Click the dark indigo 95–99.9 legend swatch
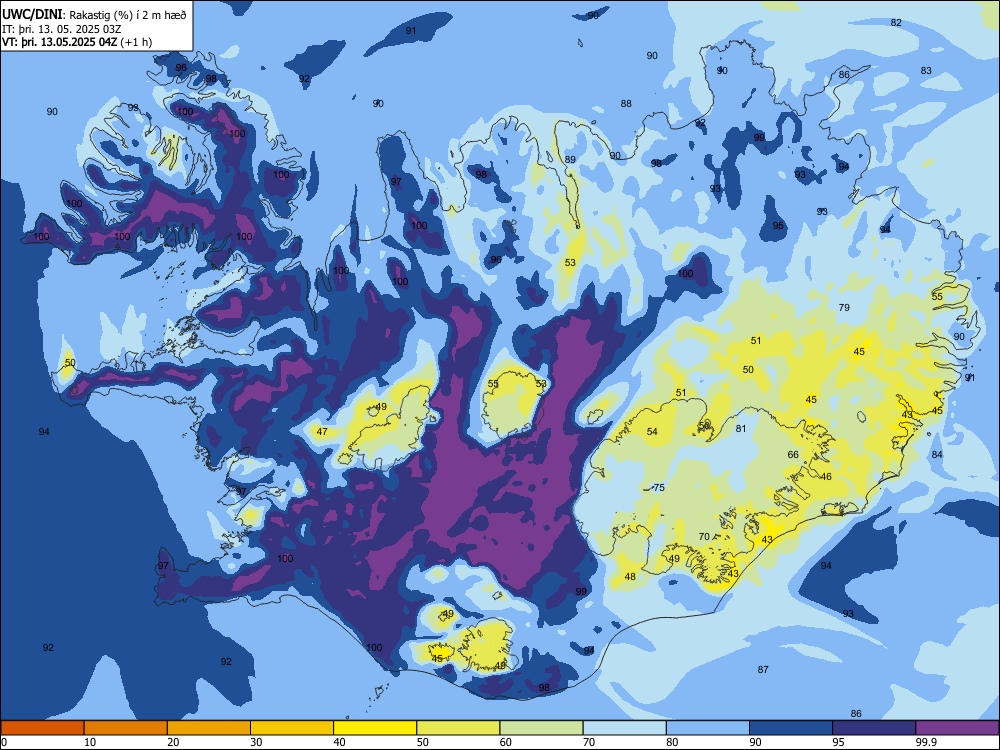Viewport: 1000px width, 750px height. click(x=874, y=728)
